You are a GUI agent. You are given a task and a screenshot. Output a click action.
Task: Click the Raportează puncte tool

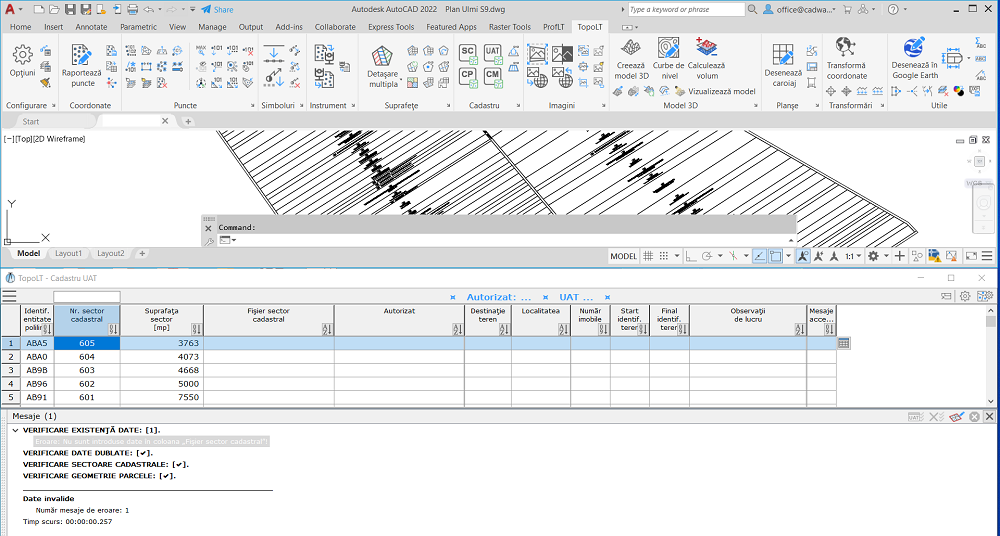click(82, 66)
